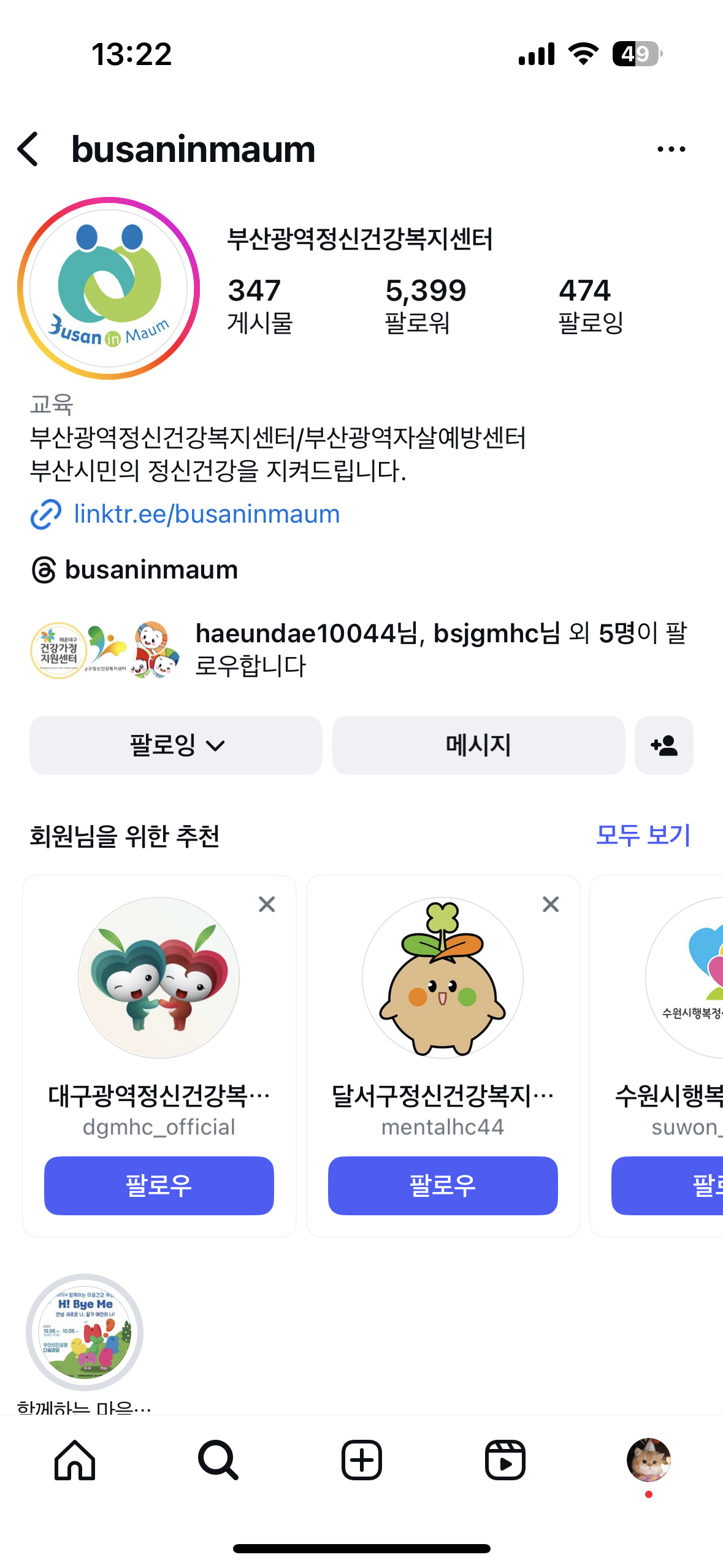Viewport: 723px width, 1568px height.
Task: Tap the 메시지 button
Action: [x=478, y=745]
